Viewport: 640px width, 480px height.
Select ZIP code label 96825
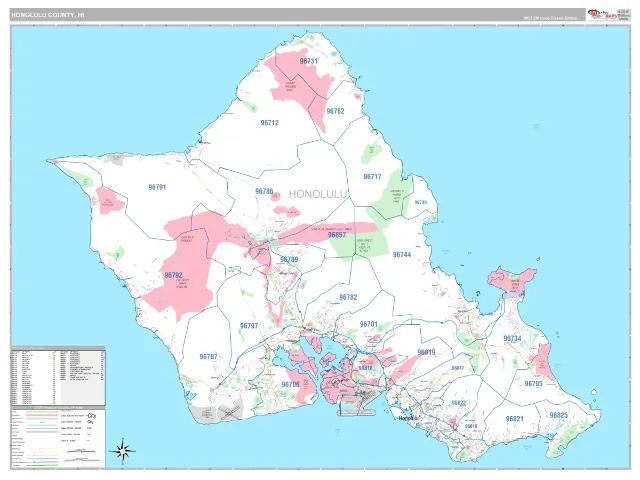558,415
